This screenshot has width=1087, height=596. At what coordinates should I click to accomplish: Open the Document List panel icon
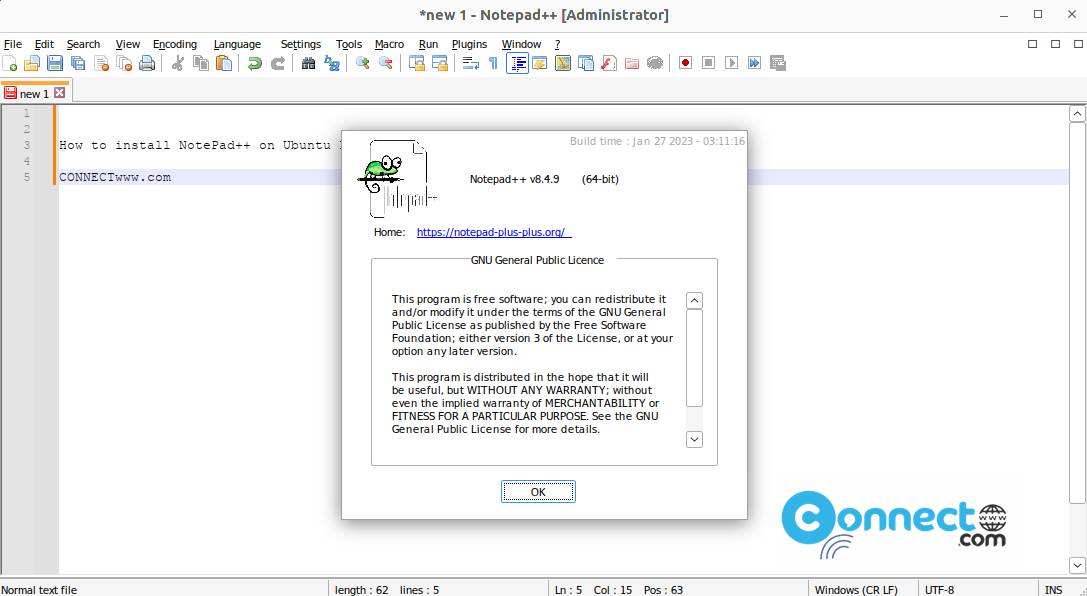pyautogui.click(x=586, y=64)
